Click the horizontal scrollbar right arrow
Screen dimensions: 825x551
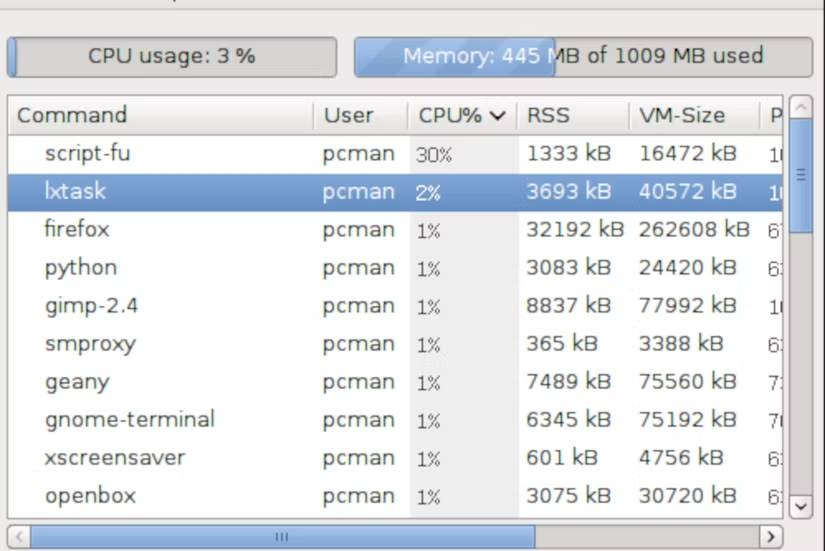(x=771, y=537)
